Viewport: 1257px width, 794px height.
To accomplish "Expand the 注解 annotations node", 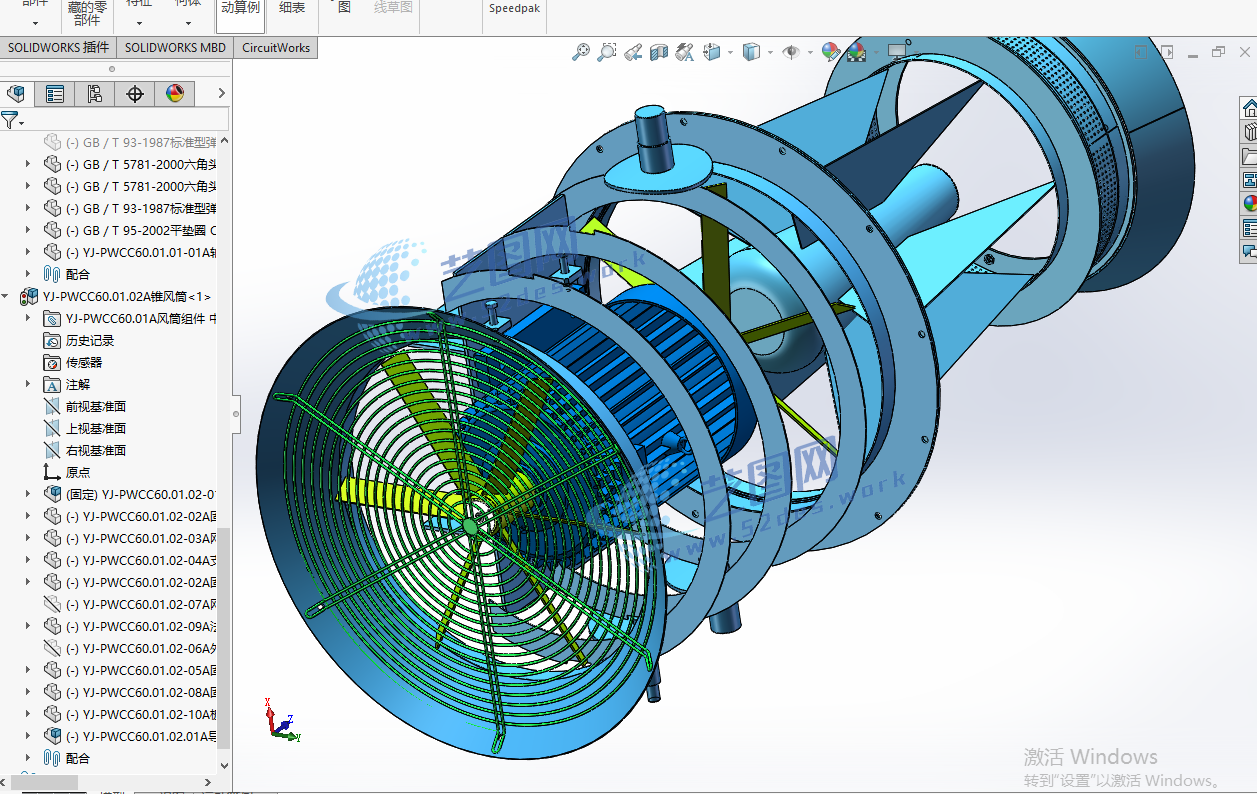I will (x=29, y=384).
